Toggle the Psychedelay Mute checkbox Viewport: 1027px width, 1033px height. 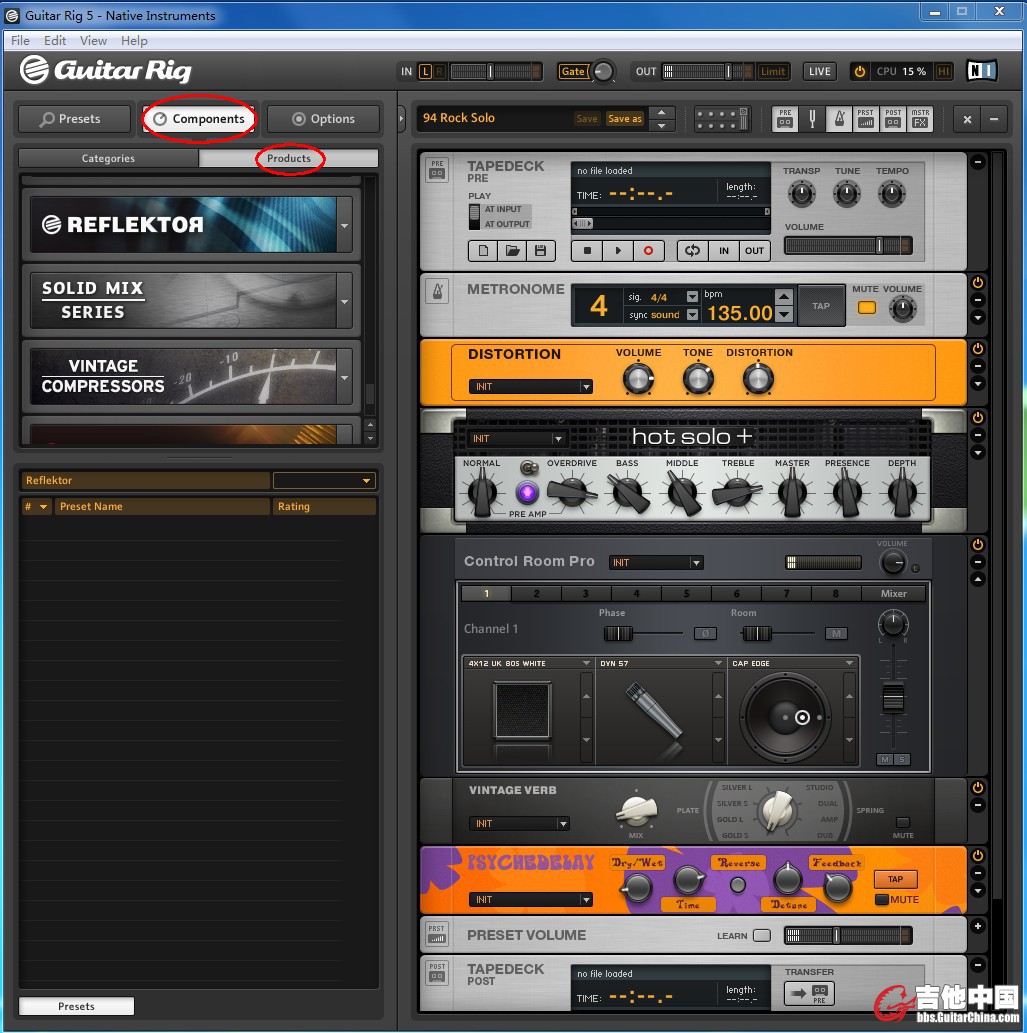click(x=881, y=900)
